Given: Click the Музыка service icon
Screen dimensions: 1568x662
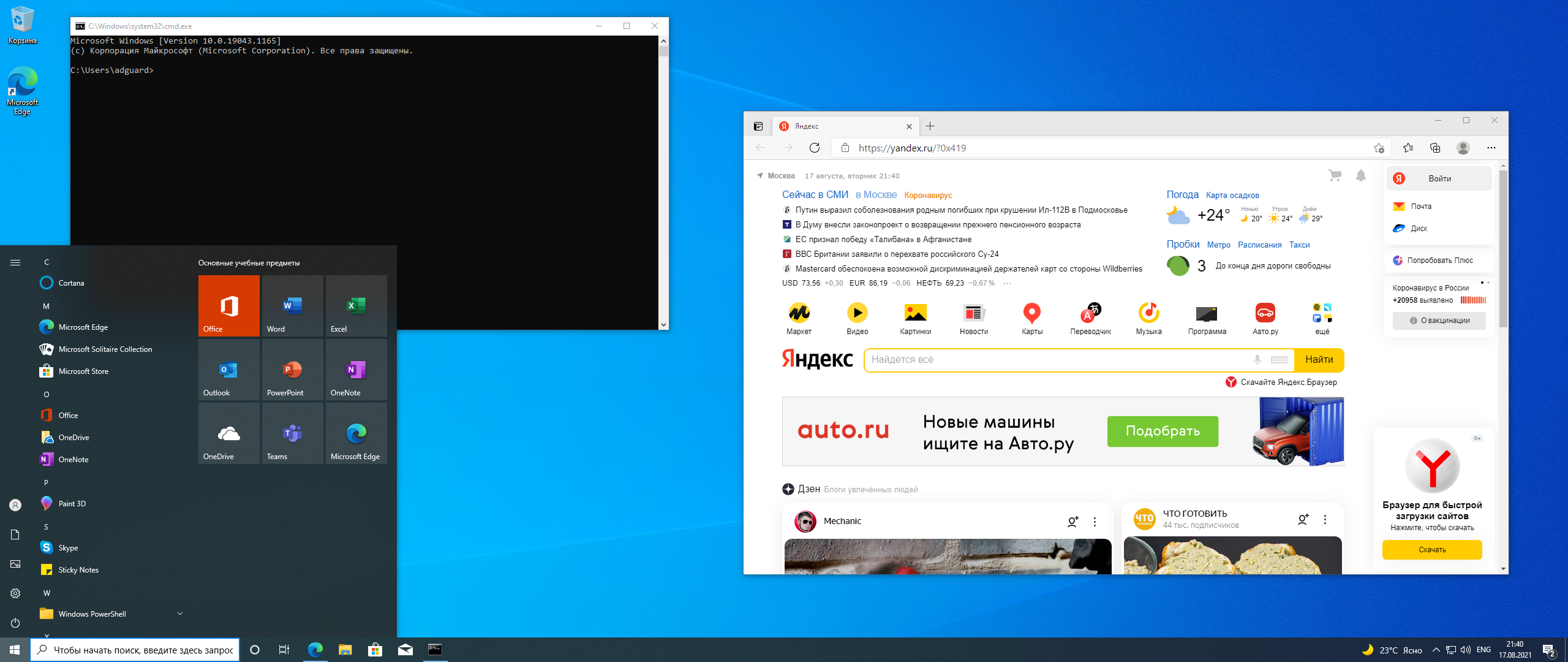Looking at the screenshot, I should point(1148,313).
